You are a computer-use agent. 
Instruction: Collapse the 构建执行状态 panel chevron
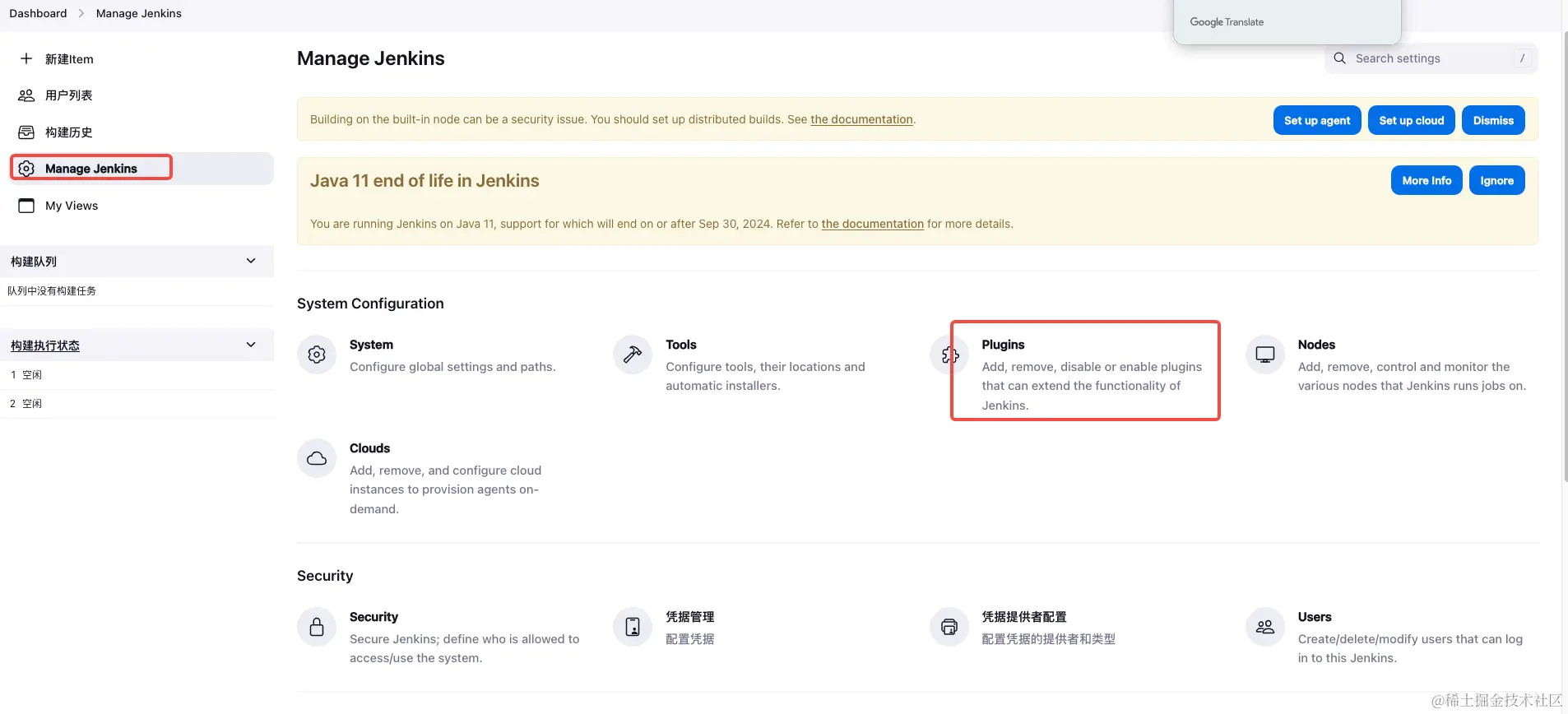coord(251,345)
